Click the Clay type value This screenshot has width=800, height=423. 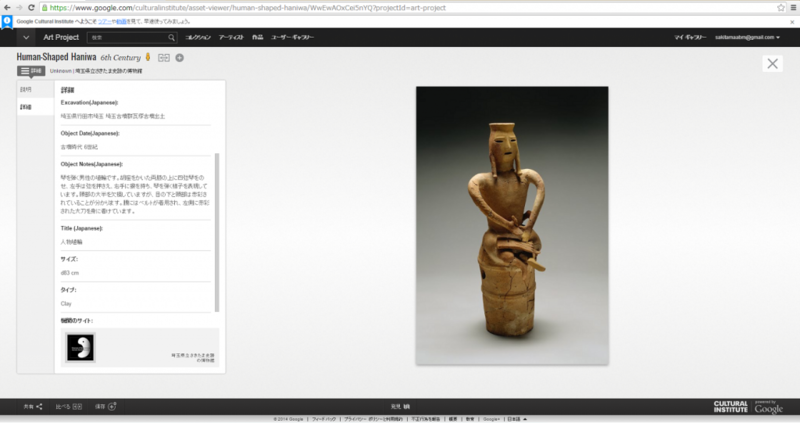click(66, 304)
